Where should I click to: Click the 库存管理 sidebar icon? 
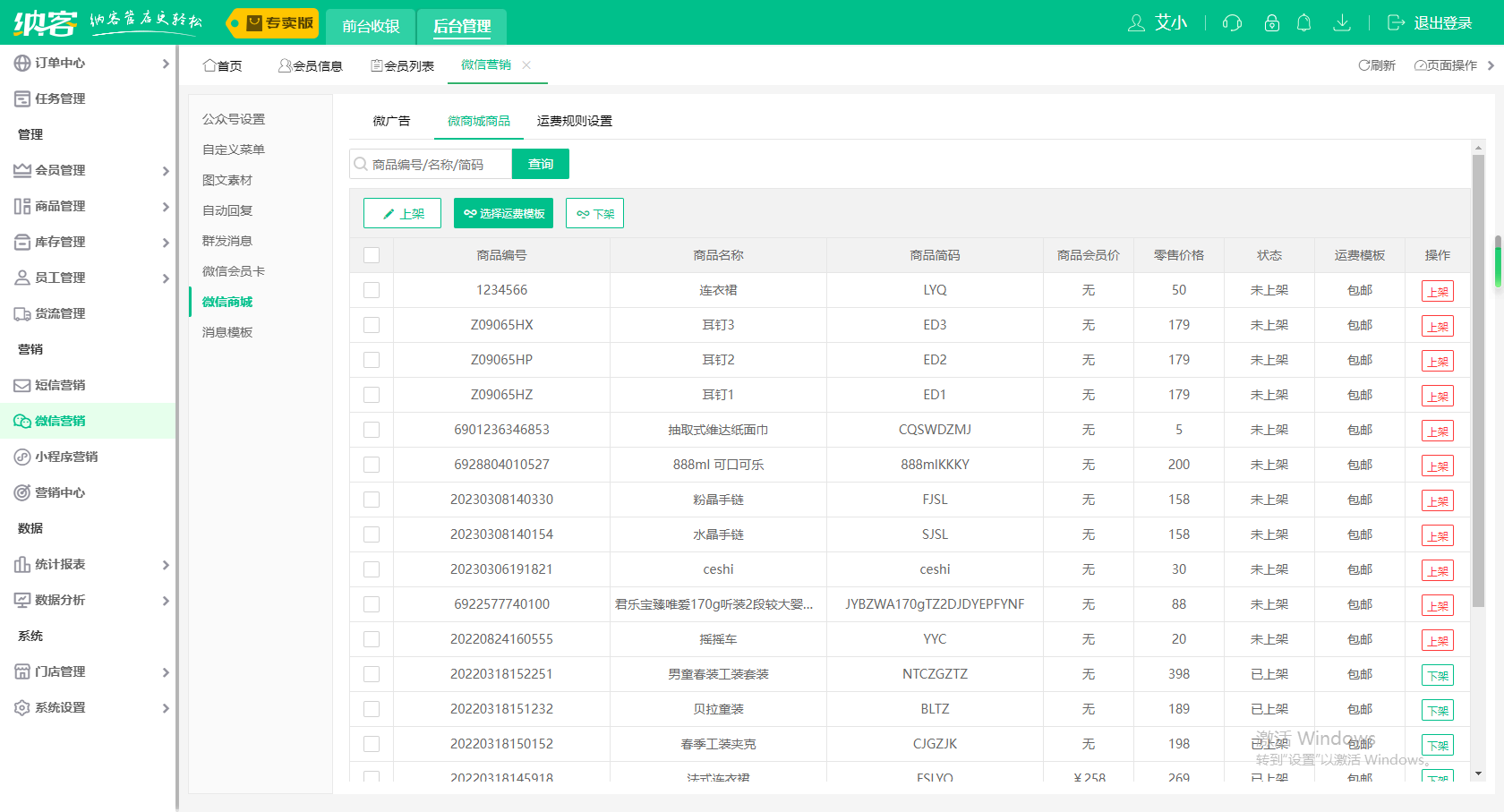(x=22, y=242)
